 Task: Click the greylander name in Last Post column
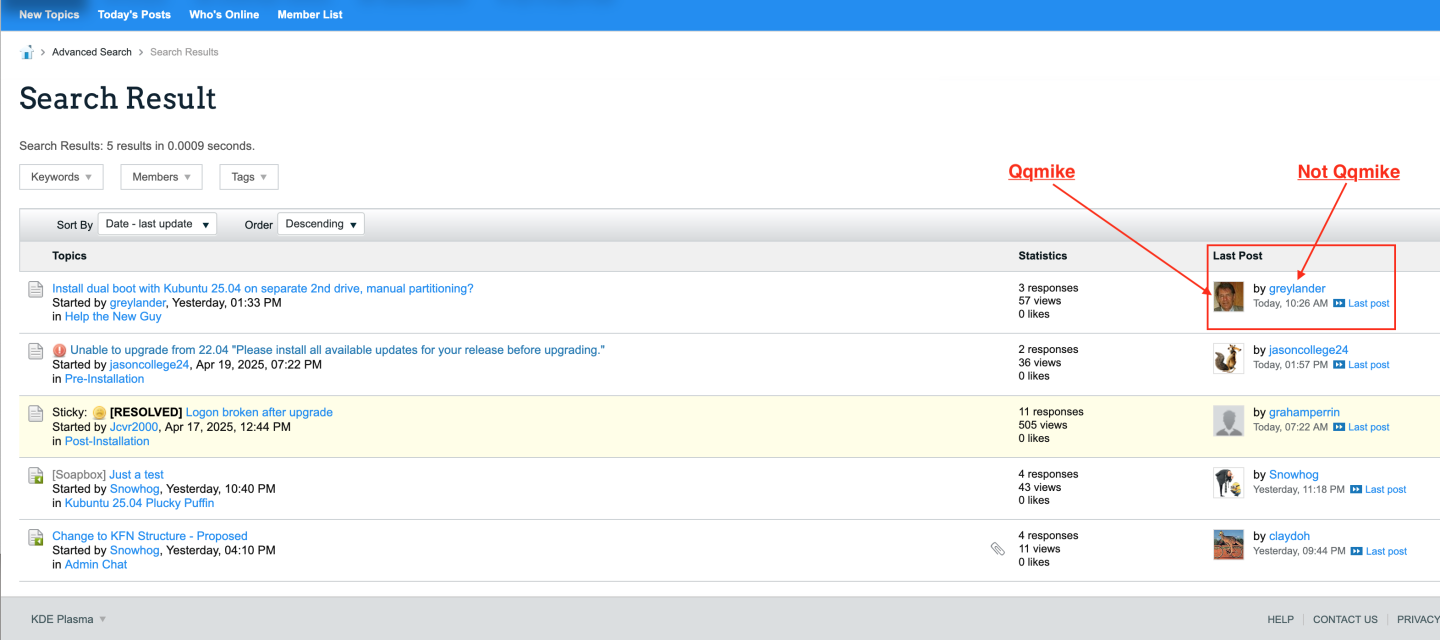pyautogui.click(x=1297, y=289)
